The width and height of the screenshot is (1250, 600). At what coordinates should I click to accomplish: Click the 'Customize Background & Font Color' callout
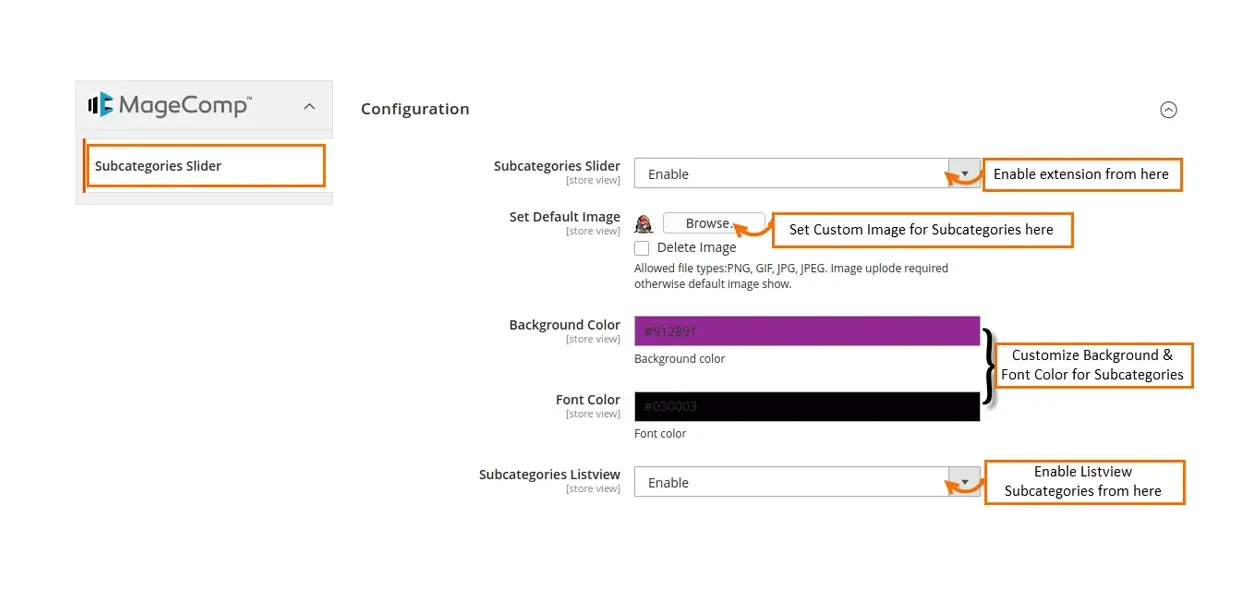click(x=1092, y=365)
